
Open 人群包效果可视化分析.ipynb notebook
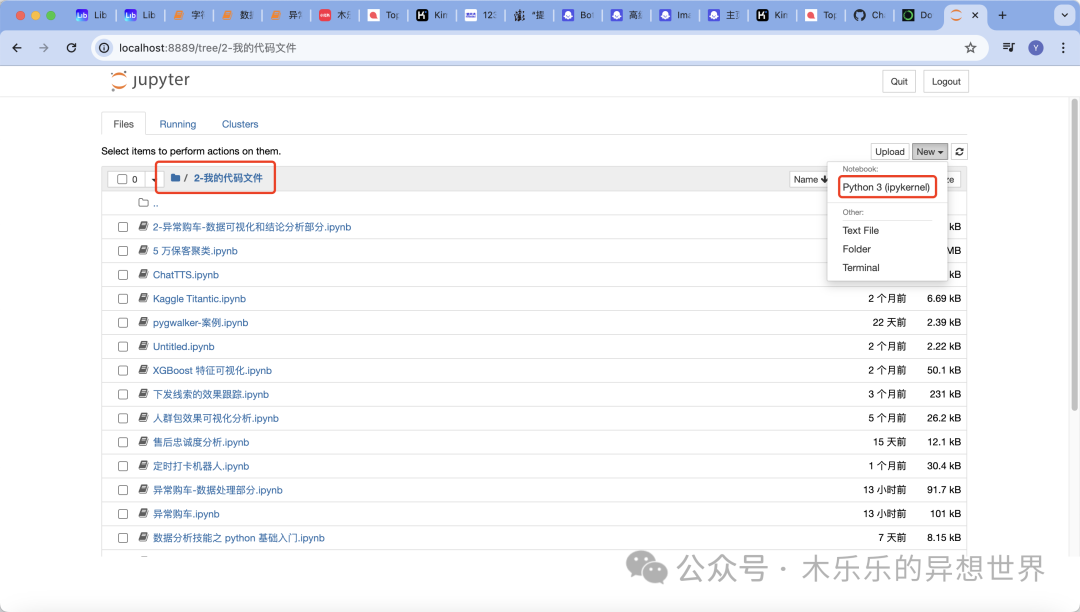[x=216, y=419]
